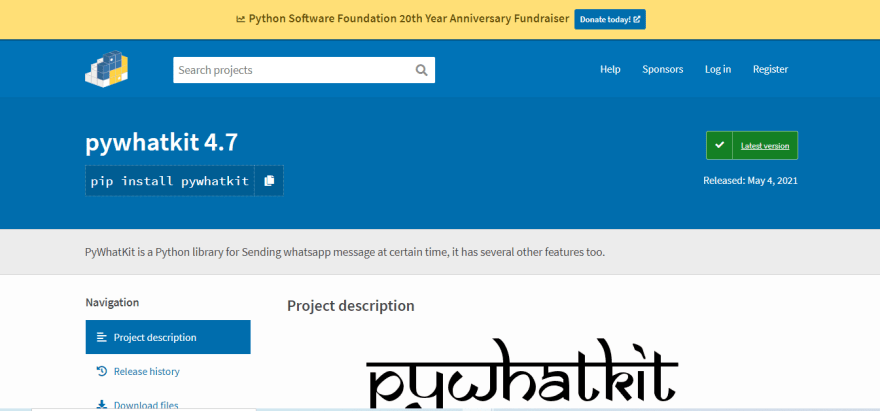Copy pip install command via clipboard icon
The image size is (880, 411).
[x=269, y=181]
